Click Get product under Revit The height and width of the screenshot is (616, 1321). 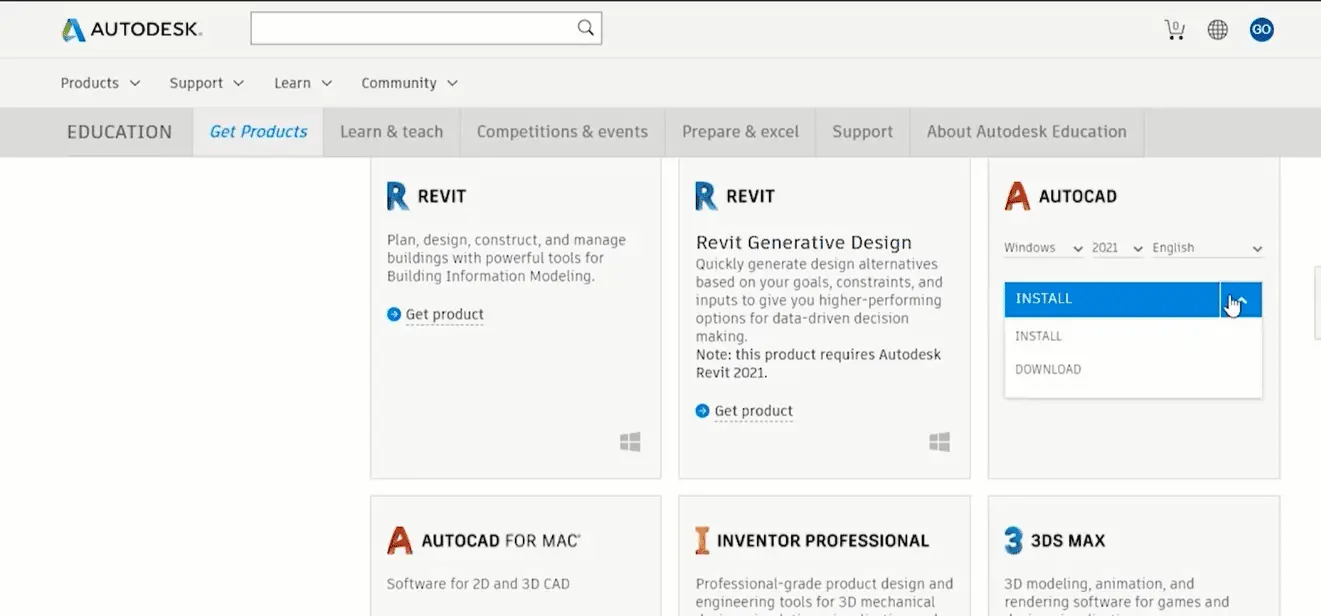[x=444, y=314]
